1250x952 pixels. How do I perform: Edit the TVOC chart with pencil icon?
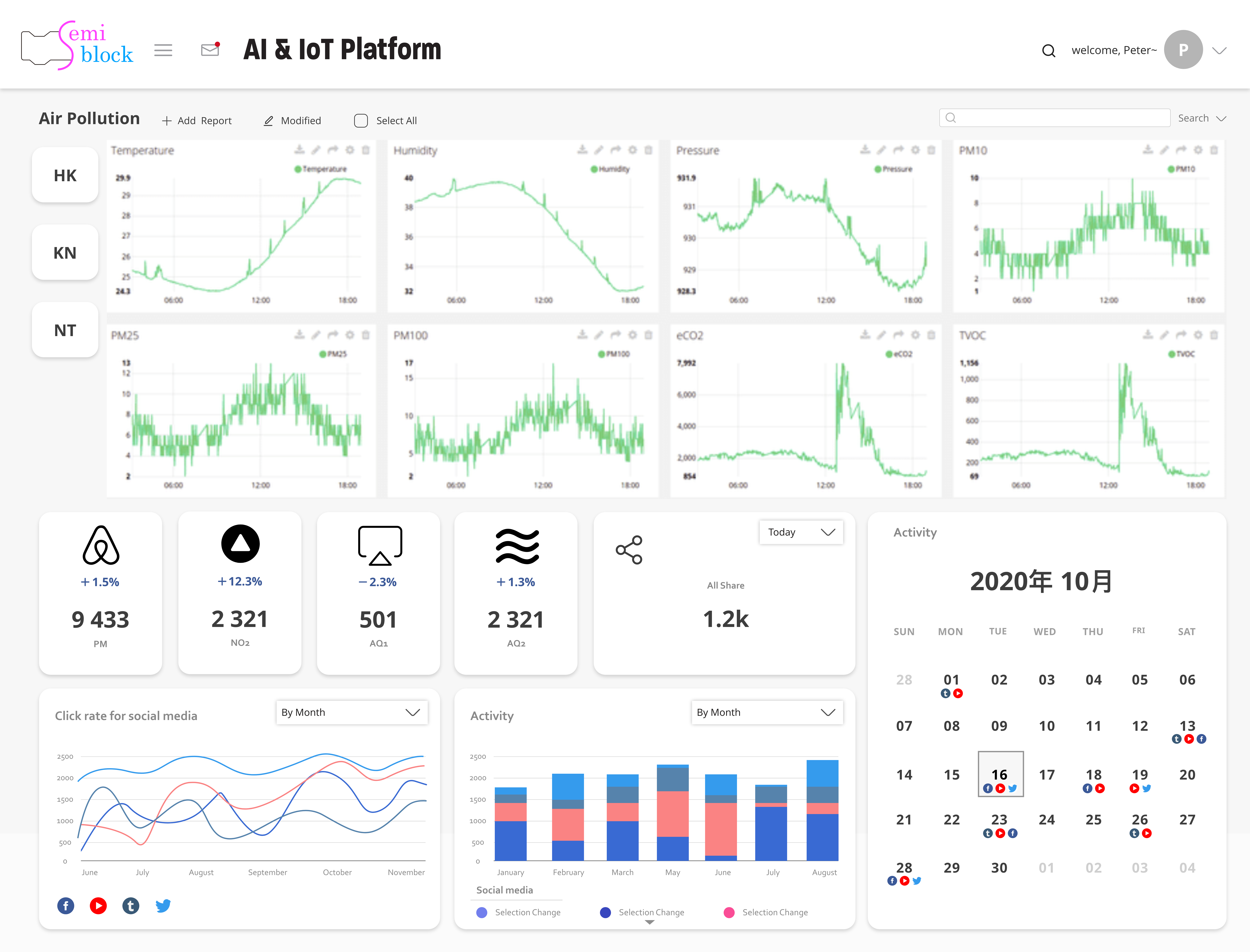coord(1164,335)
